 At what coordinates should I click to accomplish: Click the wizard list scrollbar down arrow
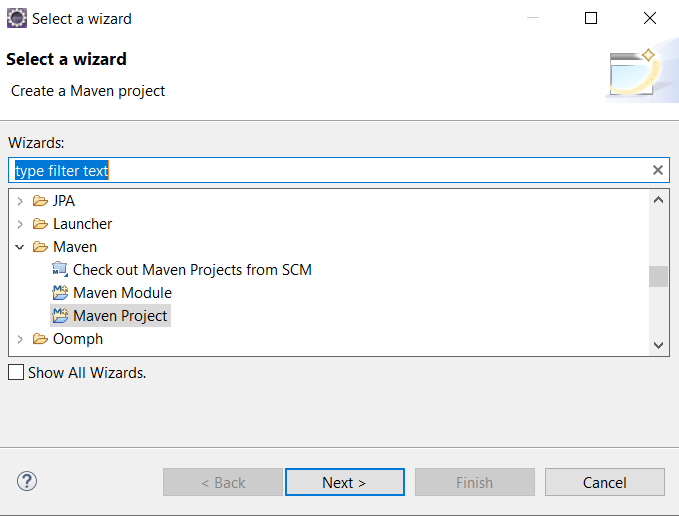point(659,345)
